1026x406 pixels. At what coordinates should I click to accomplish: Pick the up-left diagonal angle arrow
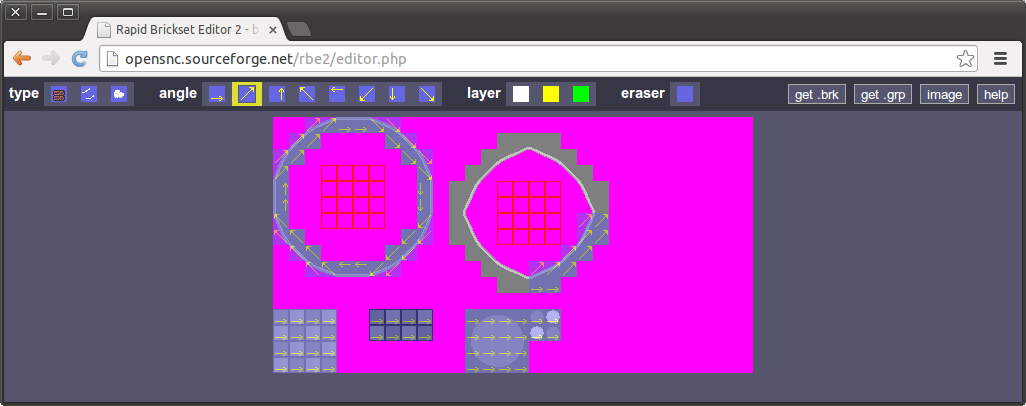pos(307,94)
